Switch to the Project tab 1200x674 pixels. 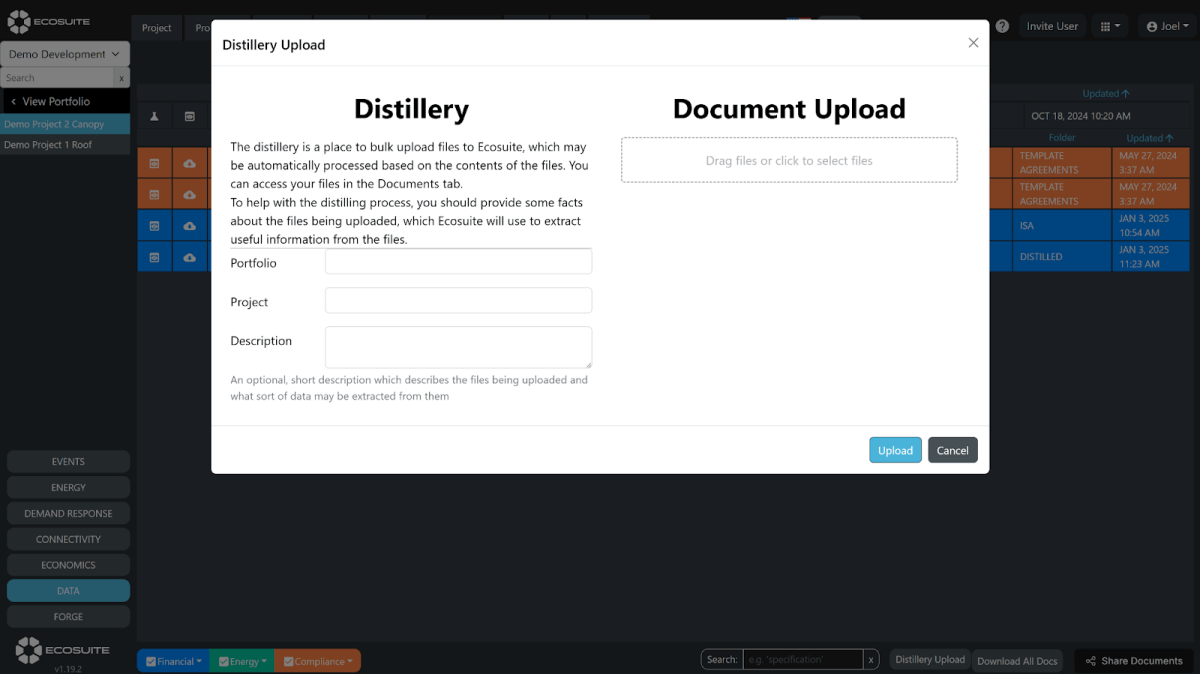pyautogui.click(x=157, y=28)
